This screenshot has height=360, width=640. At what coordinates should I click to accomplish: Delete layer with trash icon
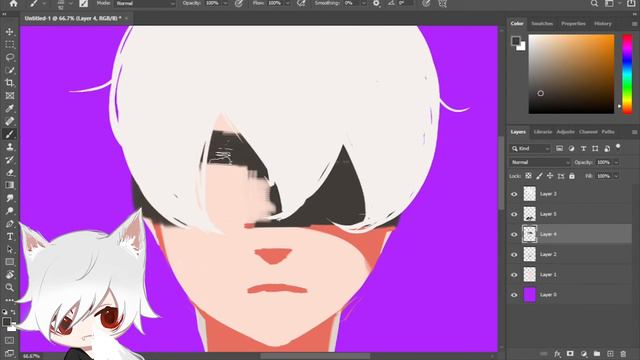[x=623, y=353]
